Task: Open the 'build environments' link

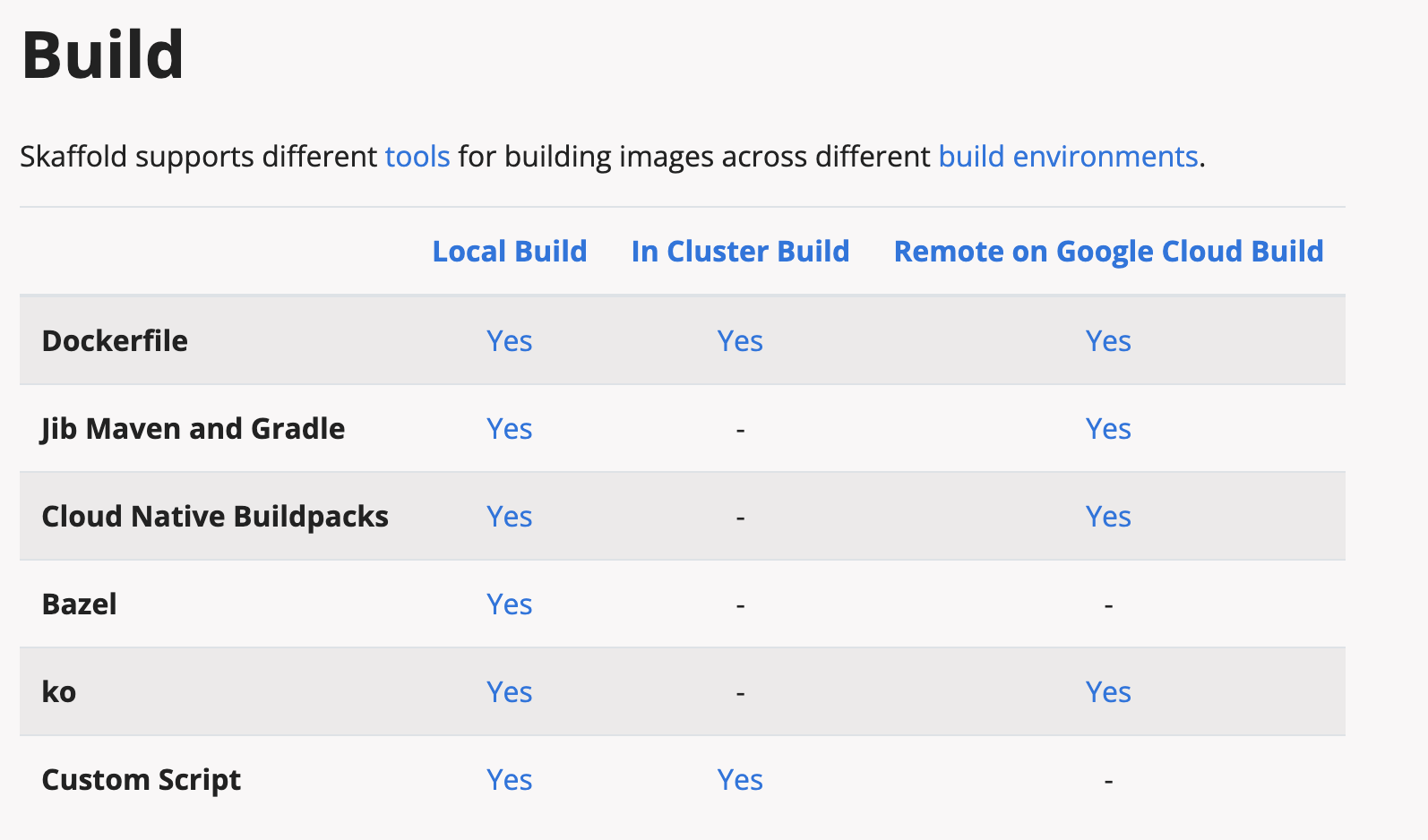Action: coord(1068,157)
